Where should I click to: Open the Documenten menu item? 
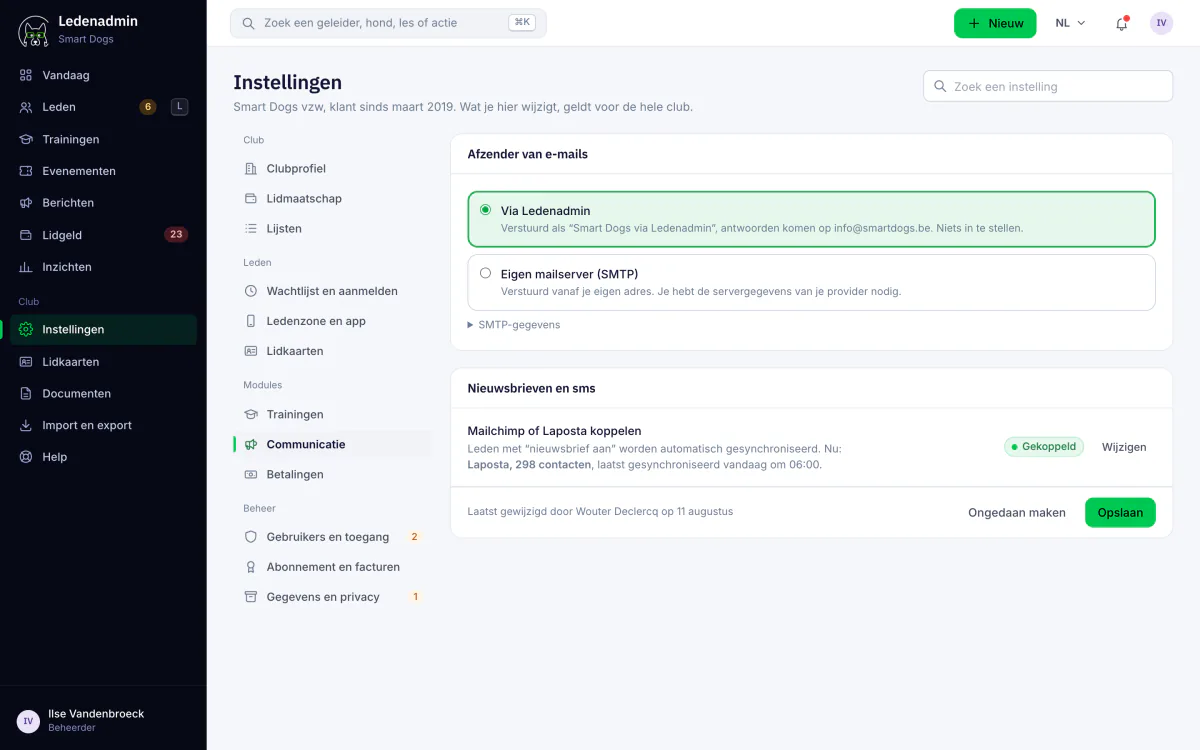(103, 394)
